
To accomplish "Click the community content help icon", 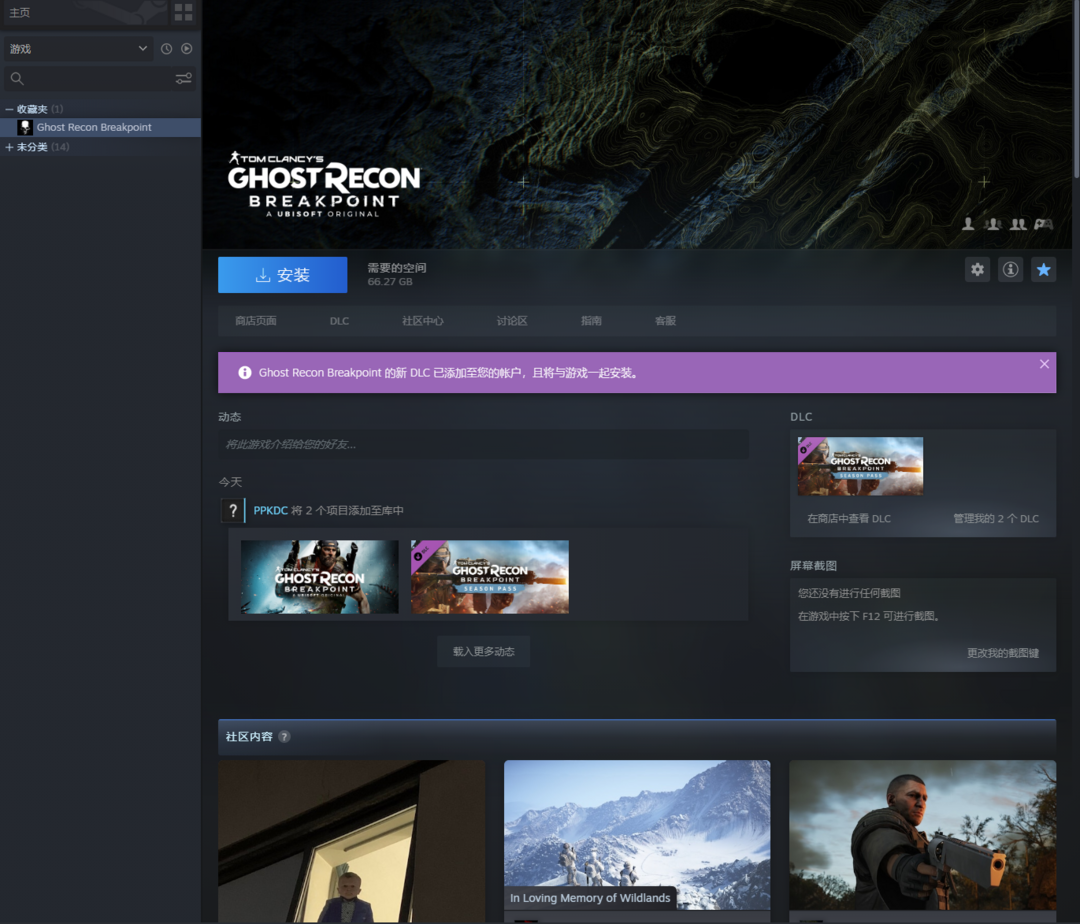I will tap(284, 737).
